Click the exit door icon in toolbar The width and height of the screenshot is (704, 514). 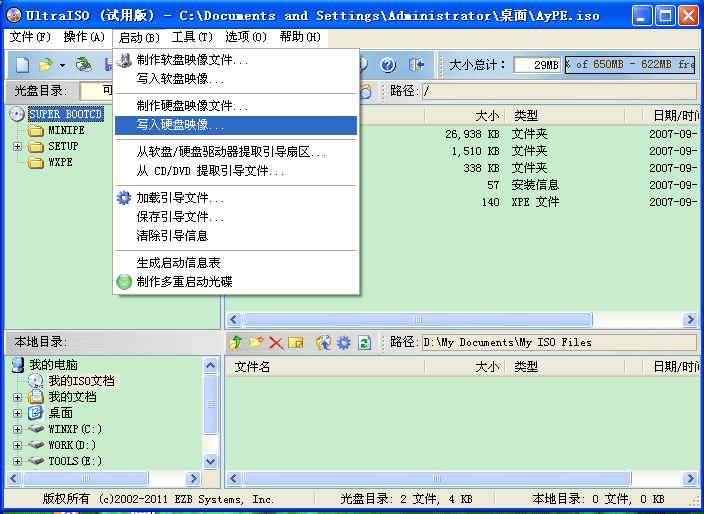[x=416, y=65]
